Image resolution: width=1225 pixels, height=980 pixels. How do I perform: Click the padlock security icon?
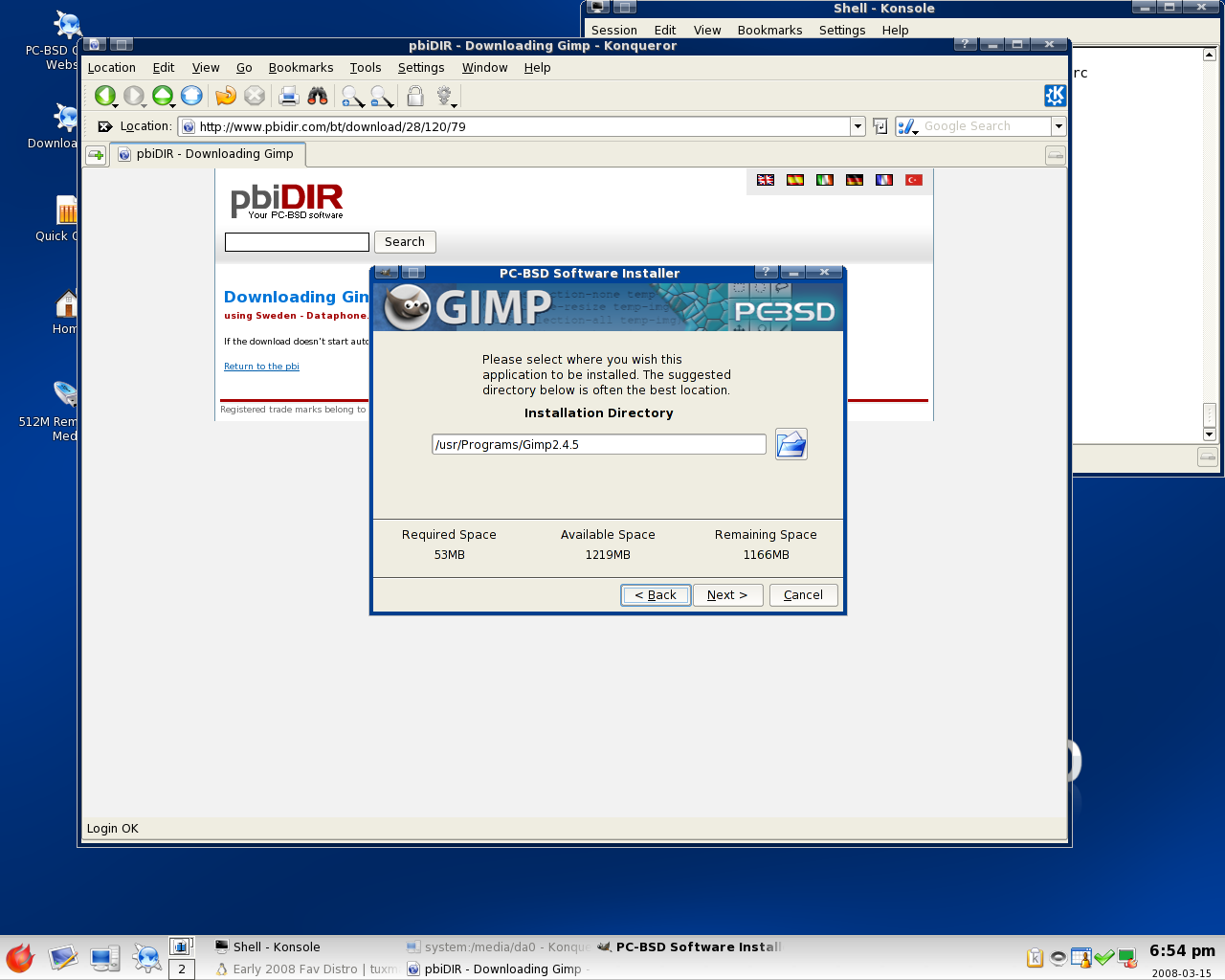point(415,96)
